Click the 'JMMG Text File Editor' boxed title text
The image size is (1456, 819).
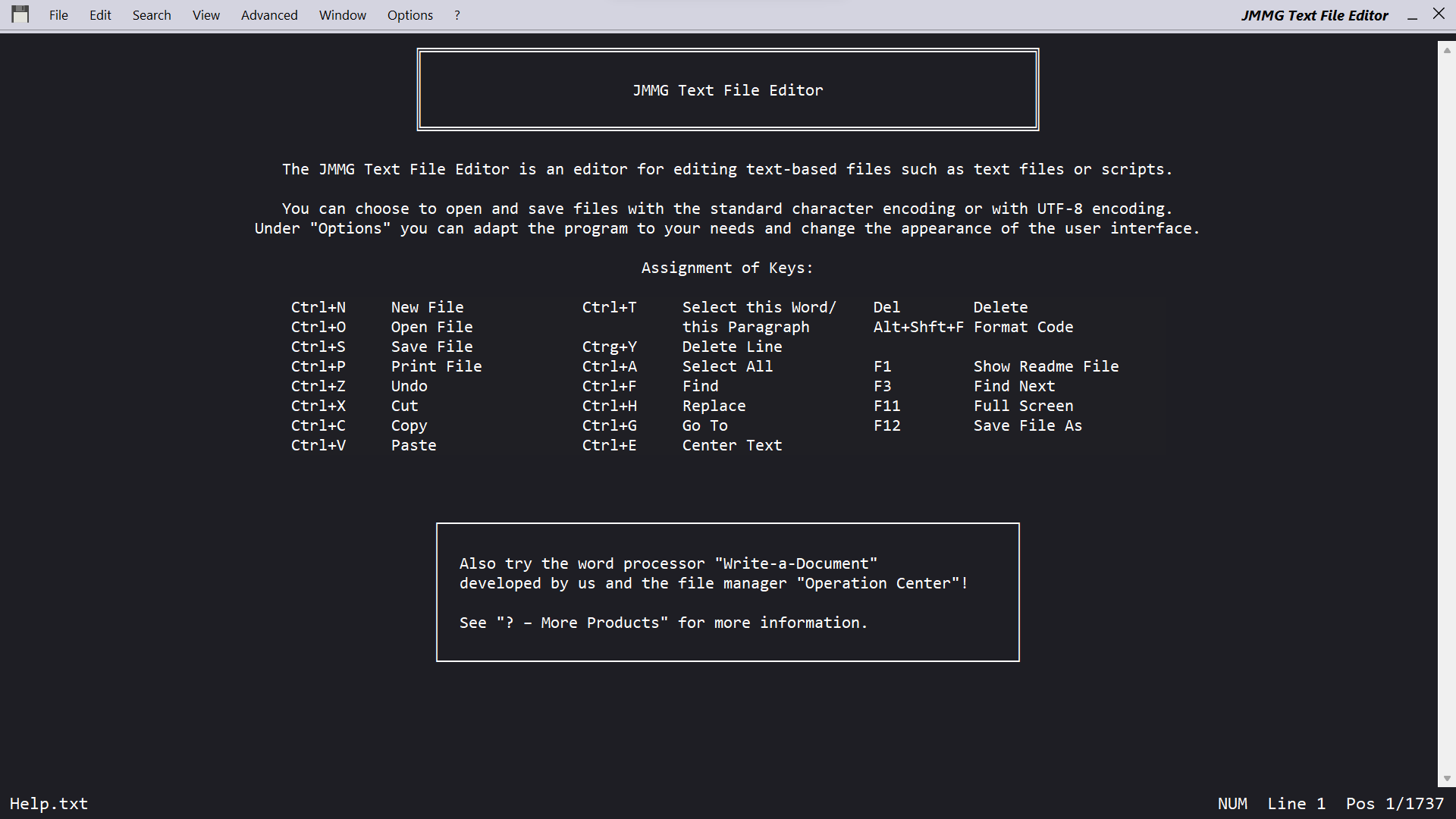point(727,90)
